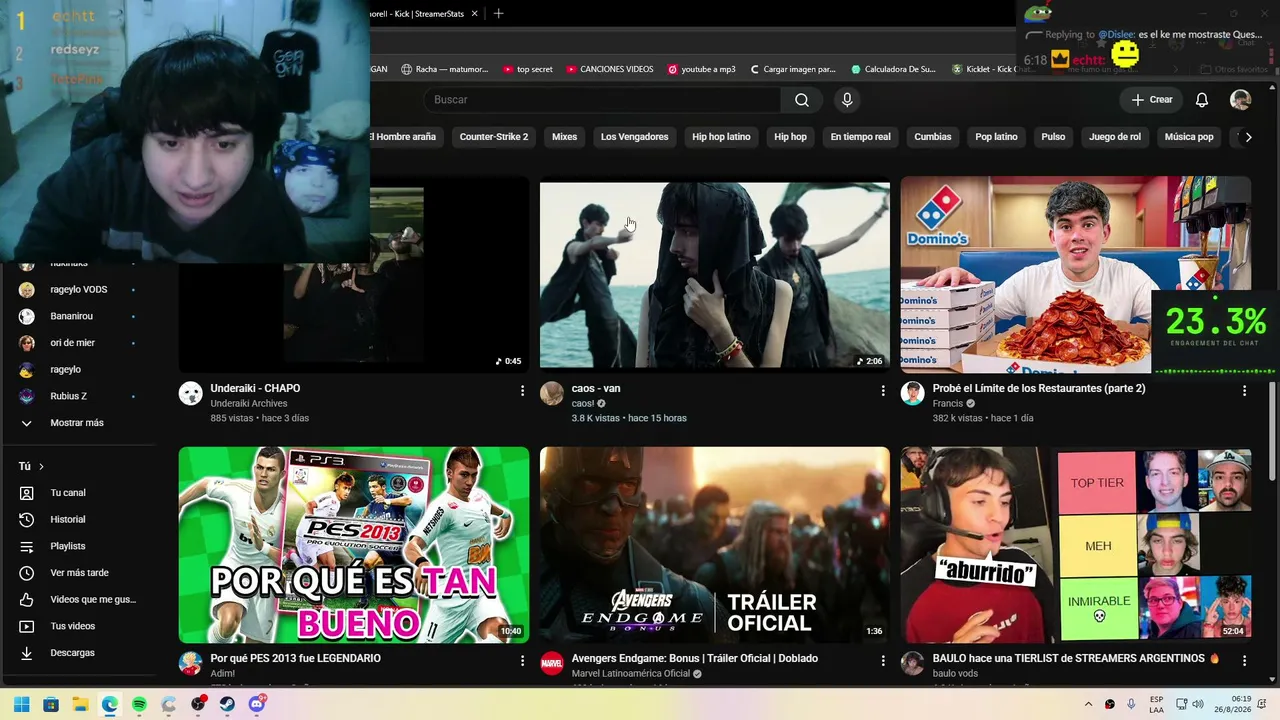Open options menu for PES 2013 video
1280x720 pixels.
522,660
